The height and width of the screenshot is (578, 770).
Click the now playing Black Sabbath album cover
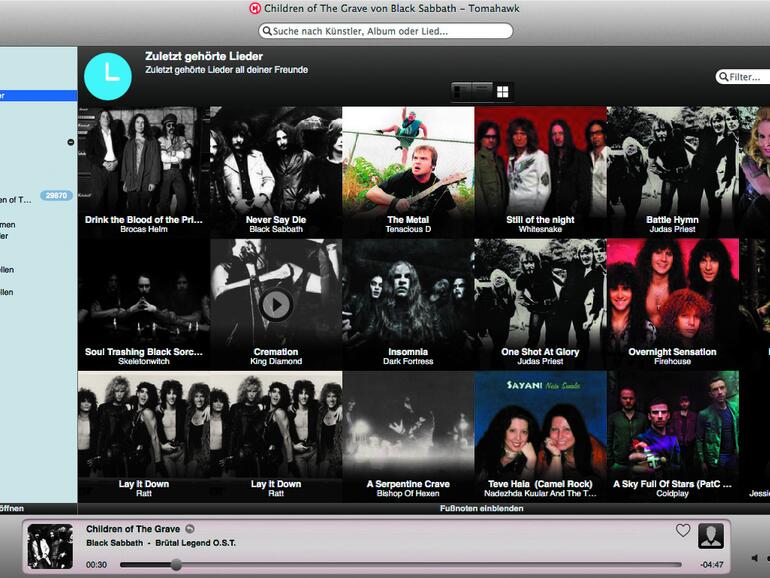pyautogui.click(x=50, y=546)
